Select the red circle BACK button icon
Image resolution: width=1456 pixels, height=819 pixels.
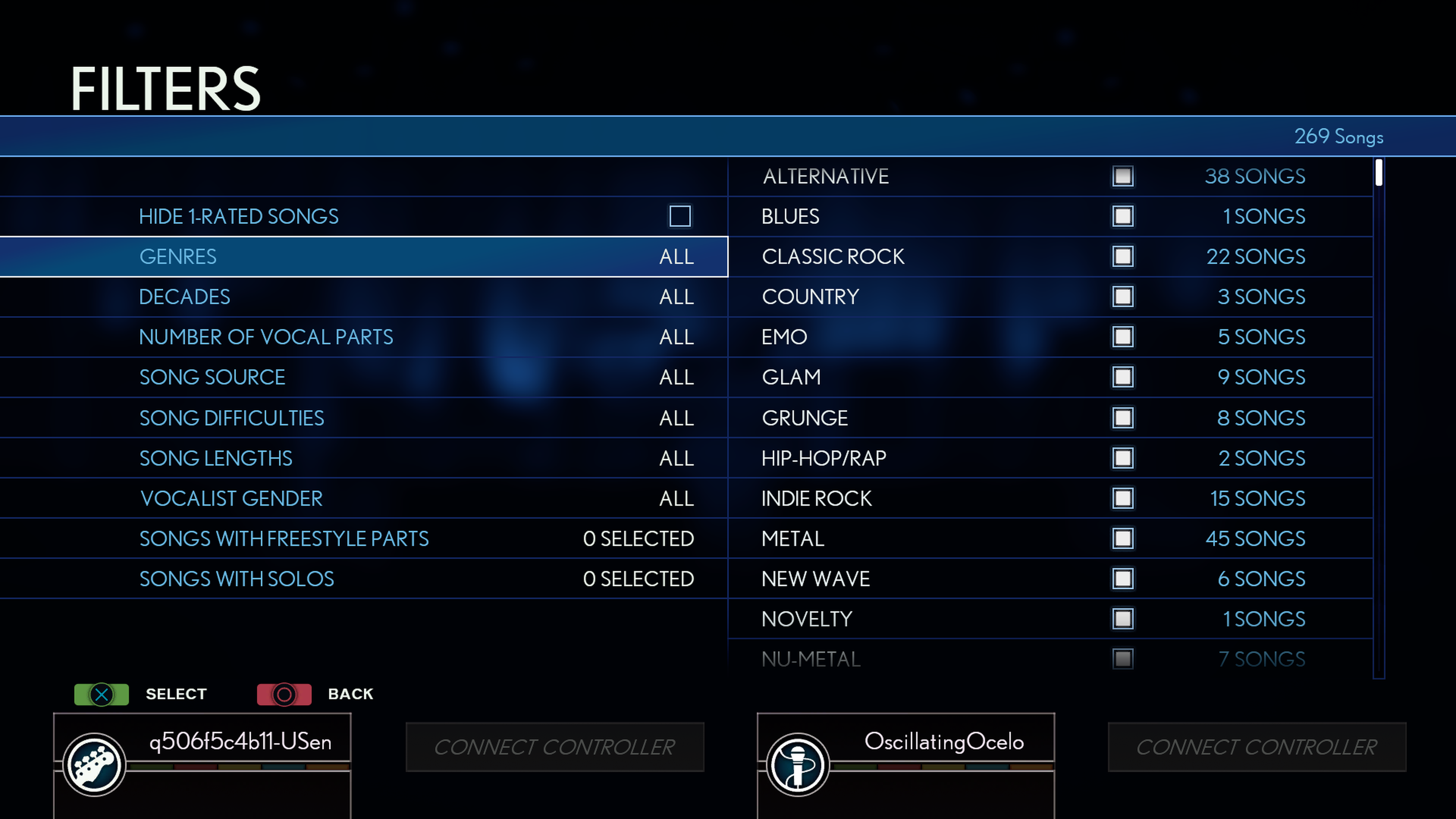(283, 694)
